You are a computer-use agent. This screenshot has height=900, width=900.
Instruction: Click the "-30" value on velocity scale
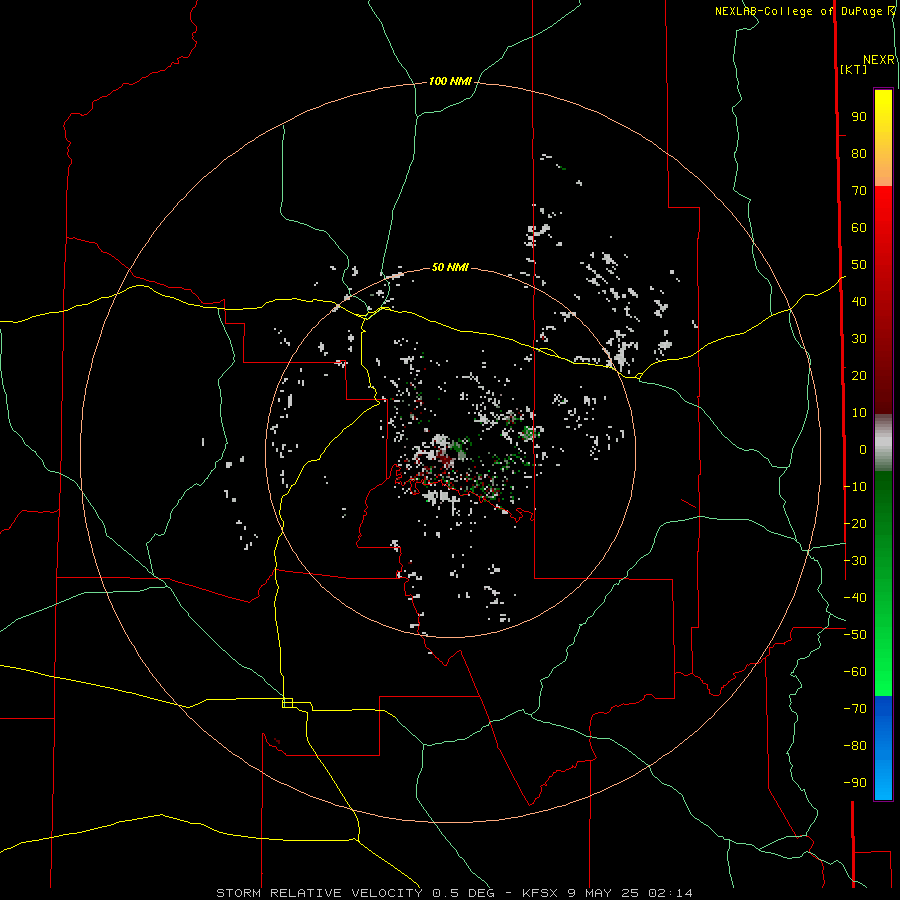pos(855,561)
